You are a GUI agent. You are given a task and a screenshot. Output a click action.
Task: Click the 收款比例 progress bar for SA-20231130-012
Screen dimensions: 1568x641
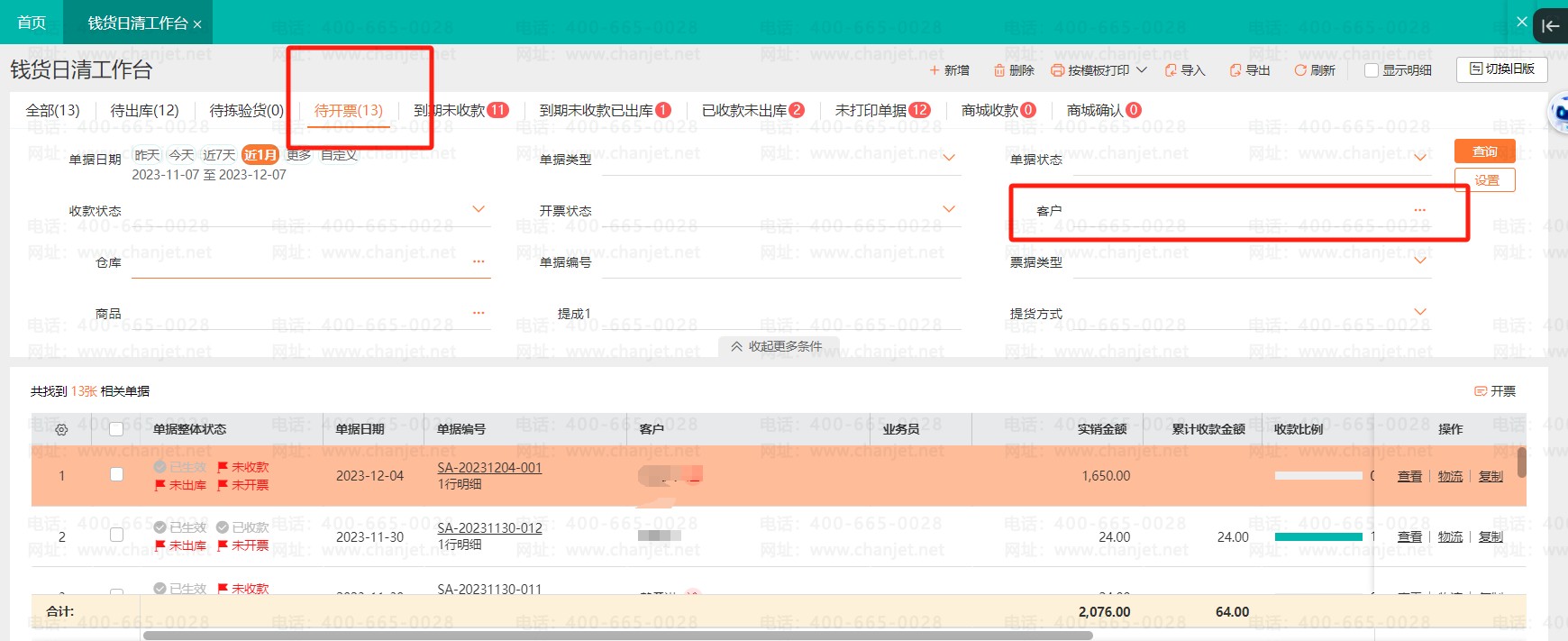pos(1317,536)
